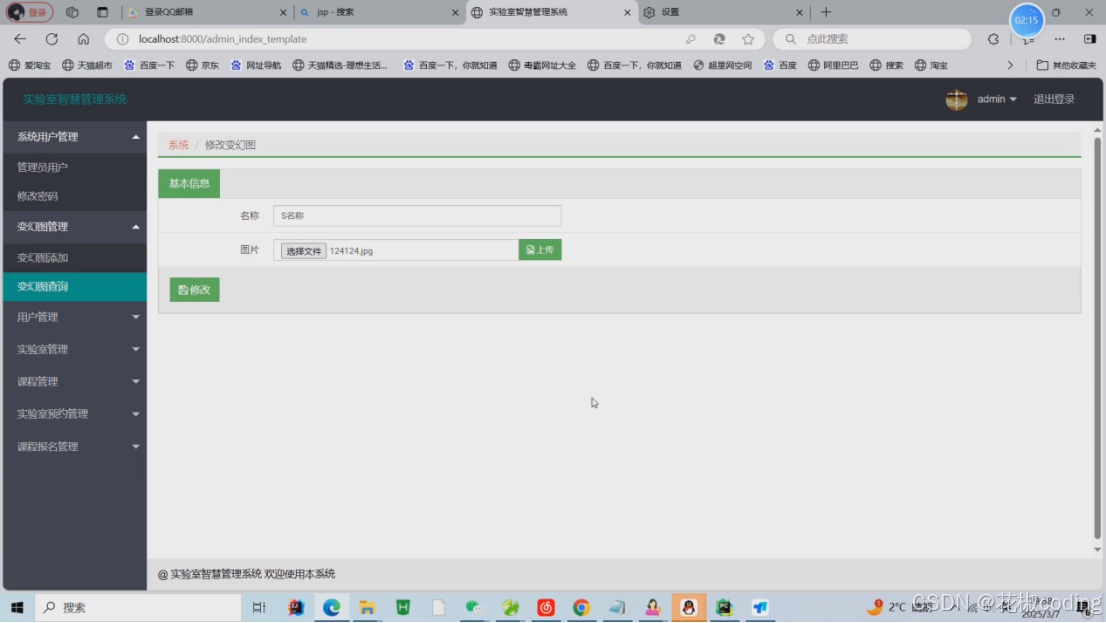The height and width of the screenshot is (623, 1106).
Task: Expand the 课程报名管理 menu section
Action: 75,447
